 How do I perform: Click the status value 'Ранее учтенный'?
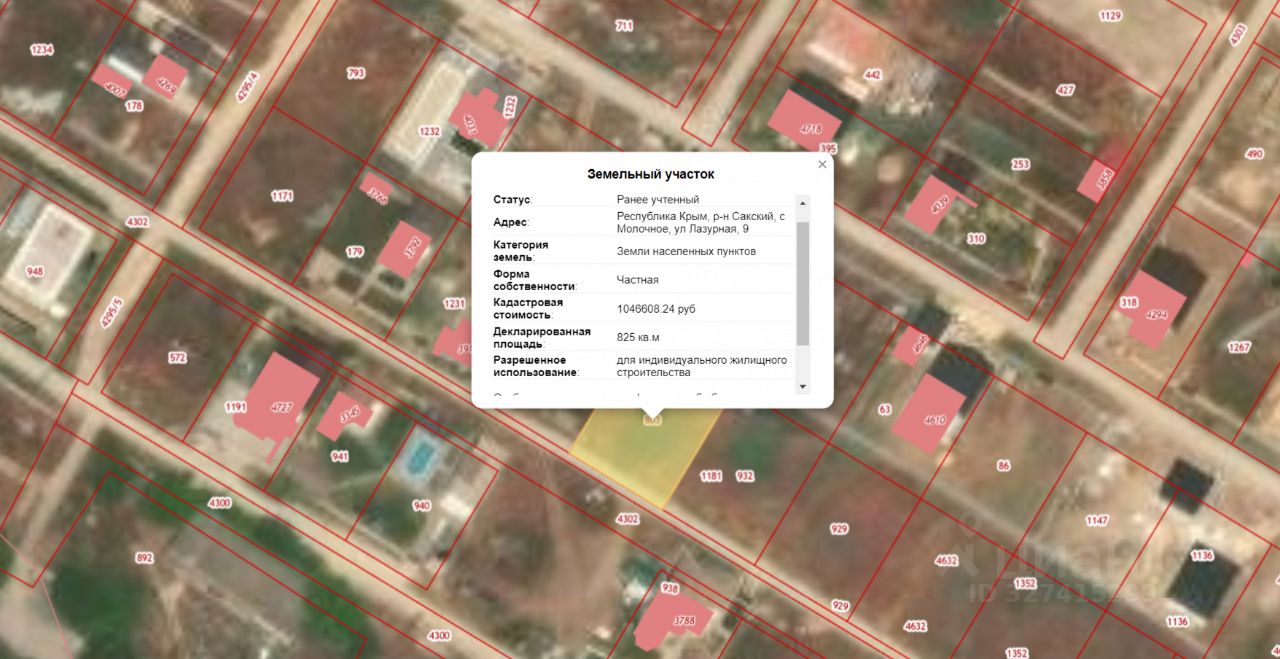658,200
